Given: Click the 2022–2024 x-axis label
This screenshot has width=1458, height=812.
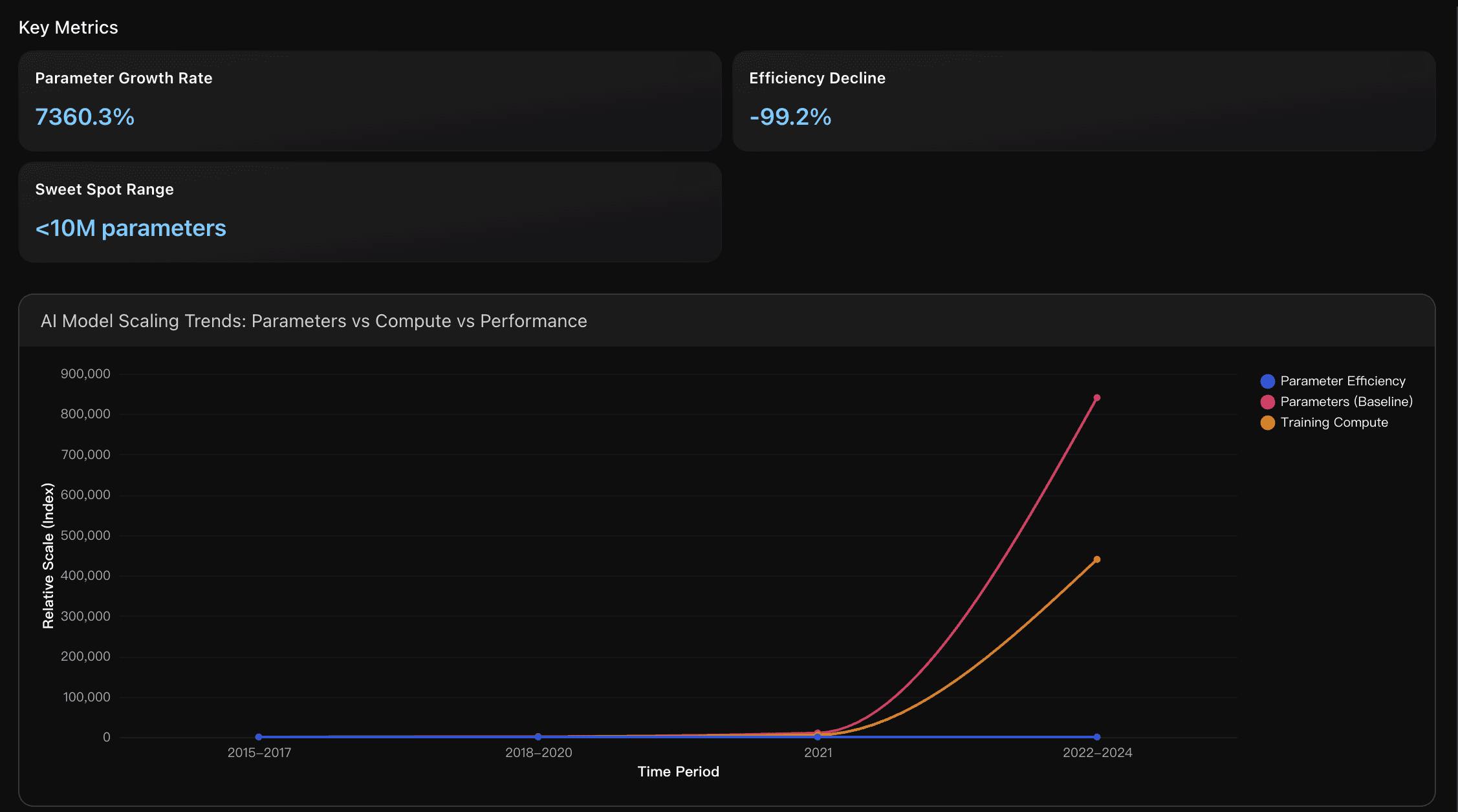Looking at the screenshot, I should pos(1097,753).
